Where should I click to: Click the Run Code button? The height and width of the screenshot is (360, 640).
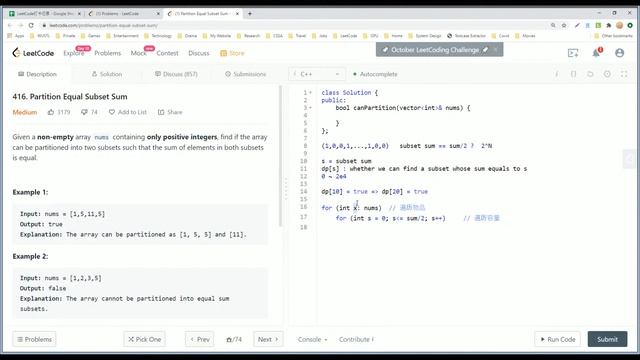click(558, 339)
